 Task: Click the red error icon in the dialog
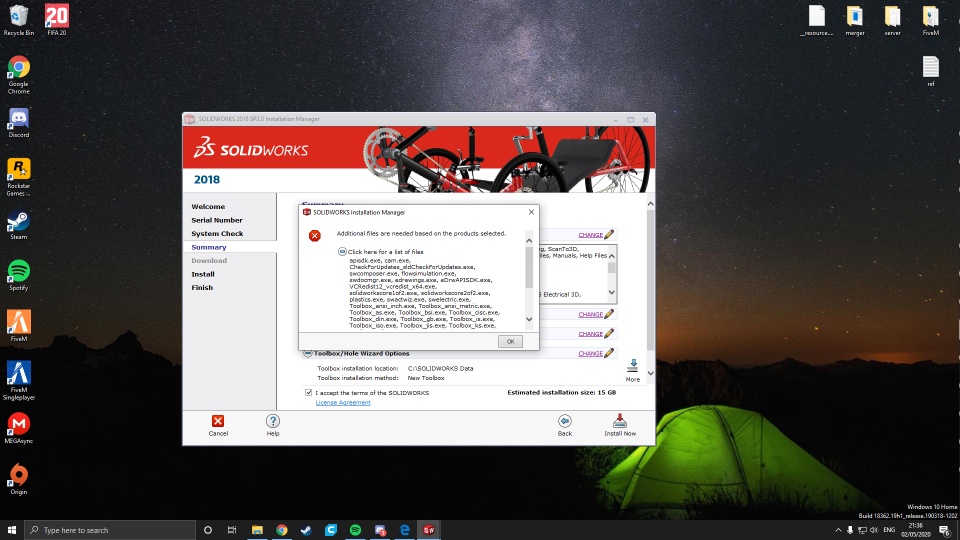coord(315,236)
